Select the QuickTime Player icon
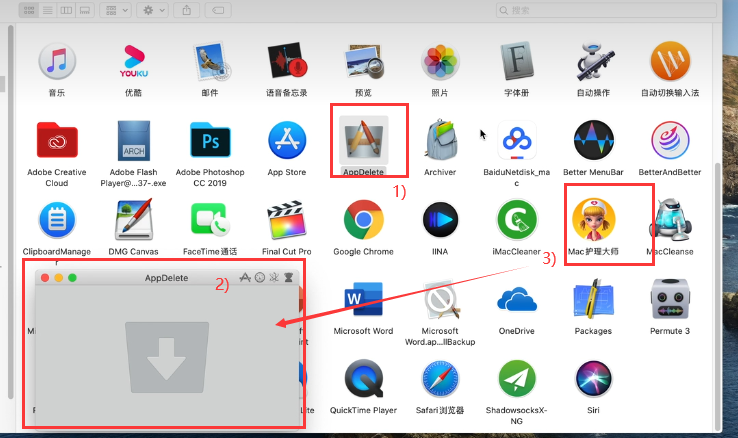 tap(363, 379)
